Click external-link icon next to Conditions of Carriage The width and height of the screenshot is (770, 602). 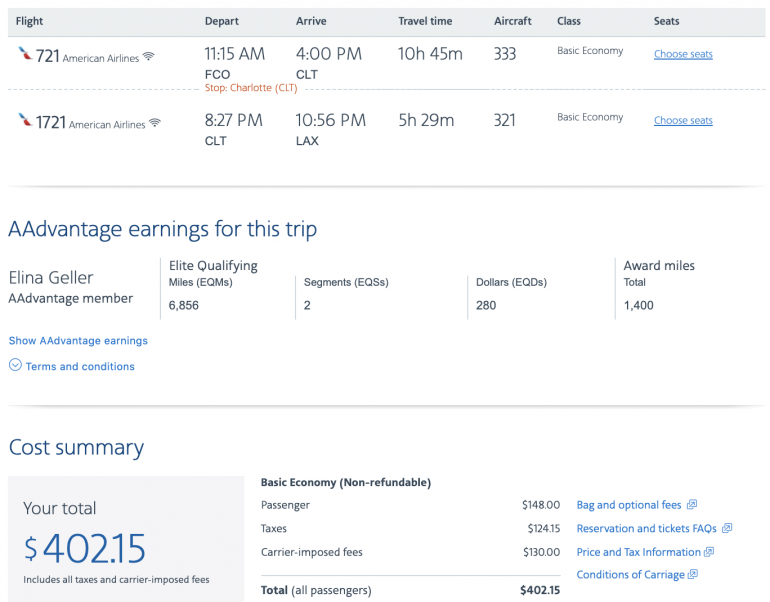[x=693, y=575]
